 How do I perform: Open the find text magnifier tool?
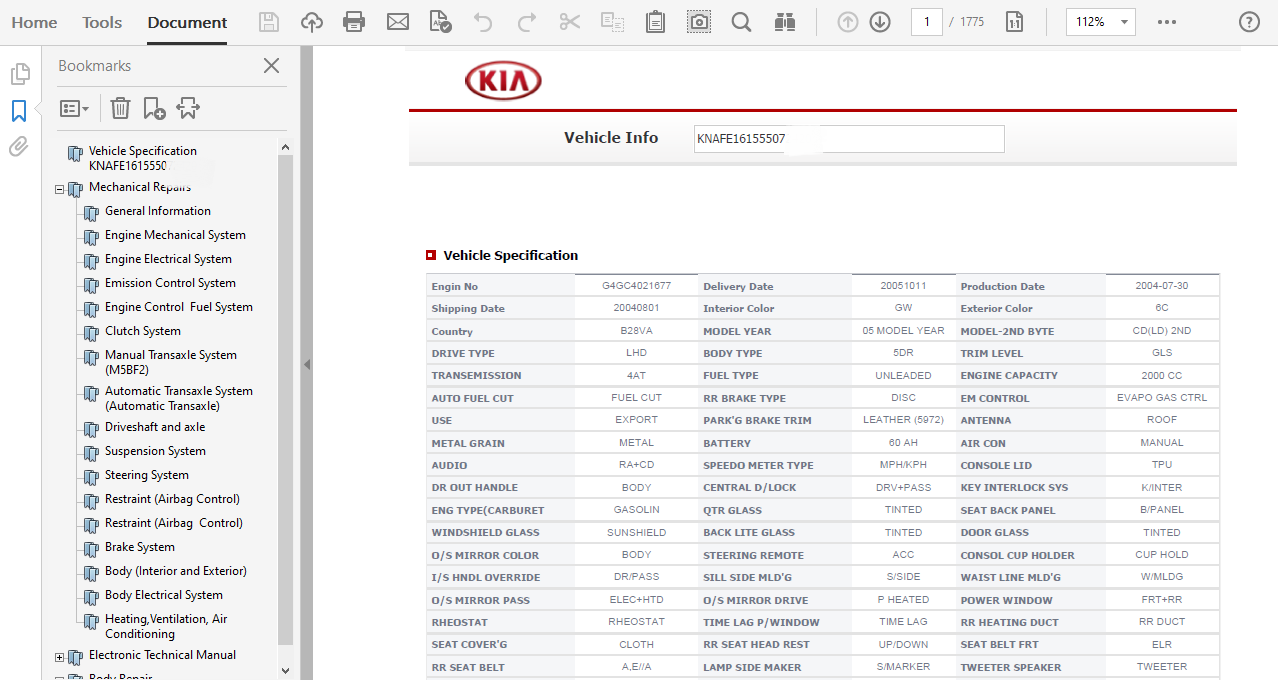coord(741,22)
